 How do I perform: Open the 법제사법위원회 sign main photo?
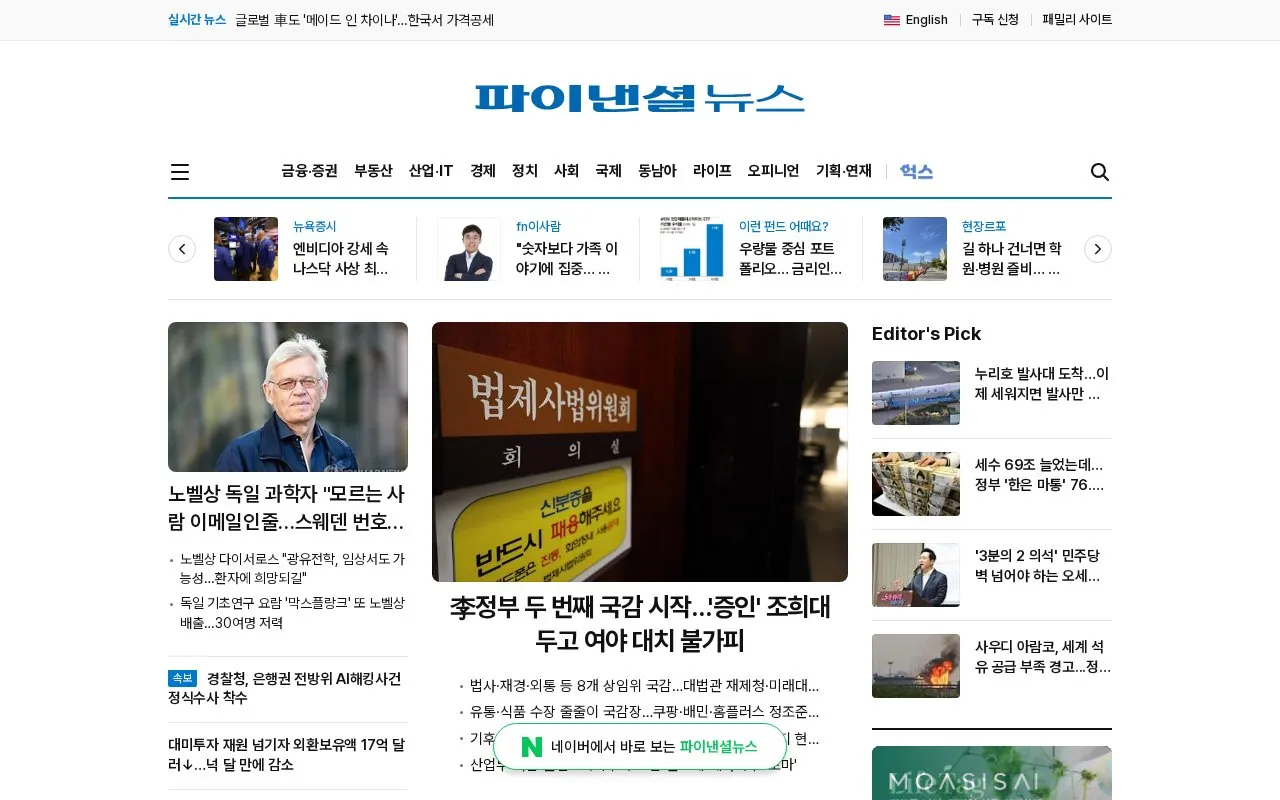coord(640,452)
